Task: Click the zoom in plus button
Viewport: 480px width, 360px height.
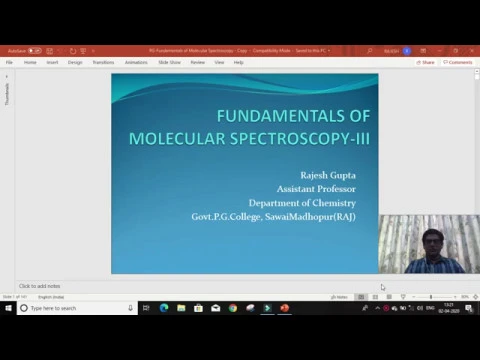Action: [455, 297]
